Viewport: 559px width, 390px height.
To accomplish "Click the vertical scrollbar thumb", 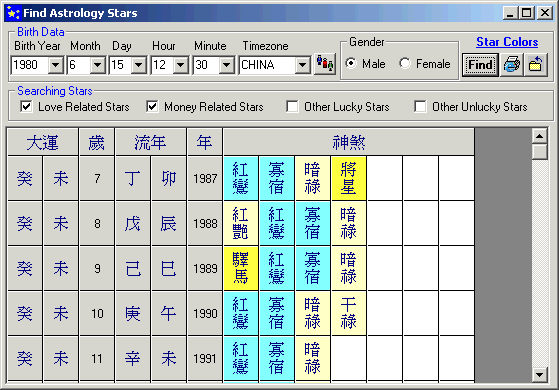I will pyautogui.click(x=539, y=152).
